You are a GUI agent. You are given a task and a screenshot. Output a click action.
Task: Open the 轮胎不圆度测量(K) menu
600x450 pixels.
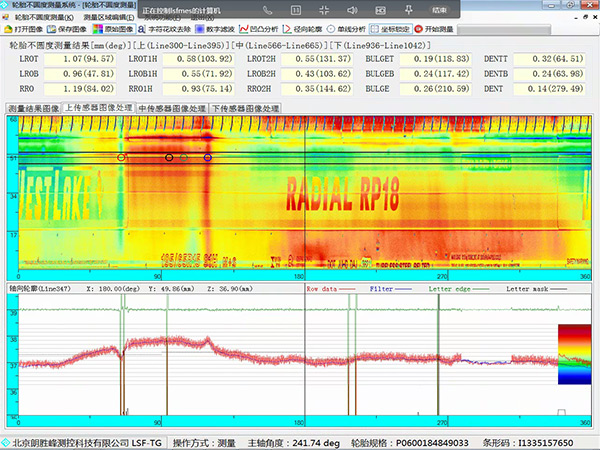(x=44, y=17)
